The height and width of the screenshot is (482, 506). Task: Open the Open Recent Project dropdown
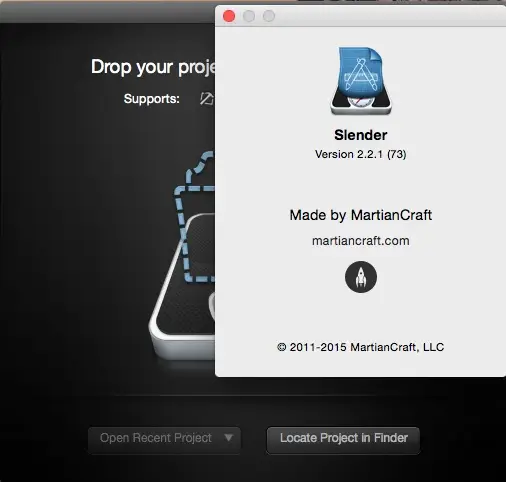point(164,438)
